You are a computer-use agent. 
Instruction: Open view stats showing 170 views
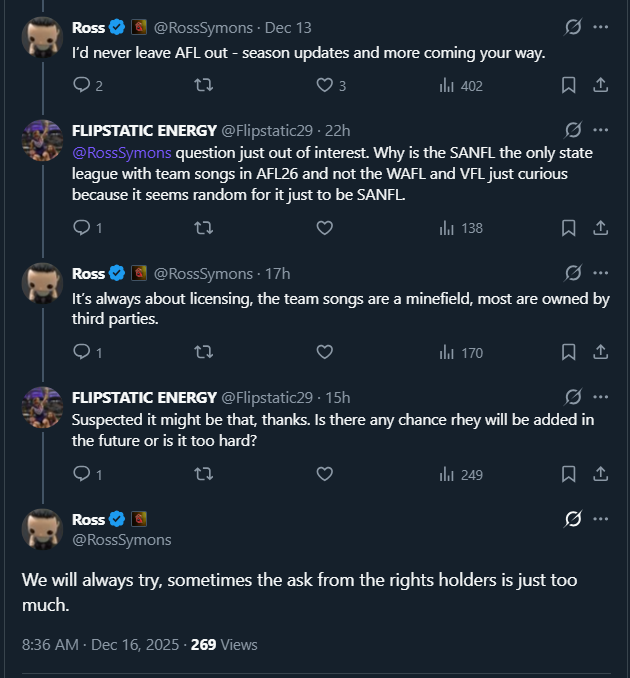pyautogui.click(x=461, y=352)
